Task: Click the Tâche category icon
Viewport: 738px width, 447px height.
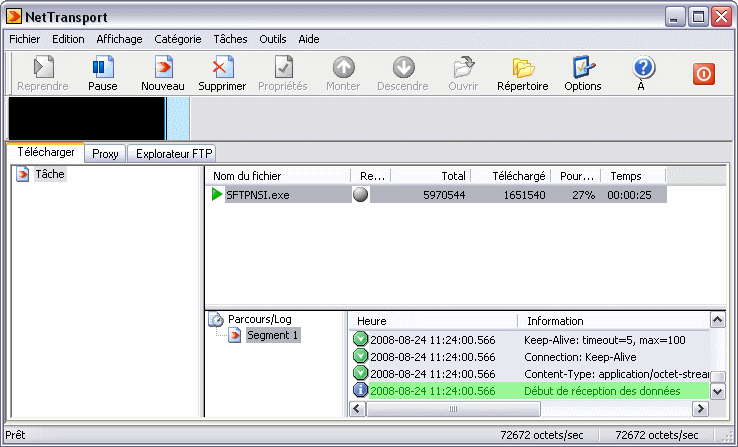Action: click(x=22, y=174)
